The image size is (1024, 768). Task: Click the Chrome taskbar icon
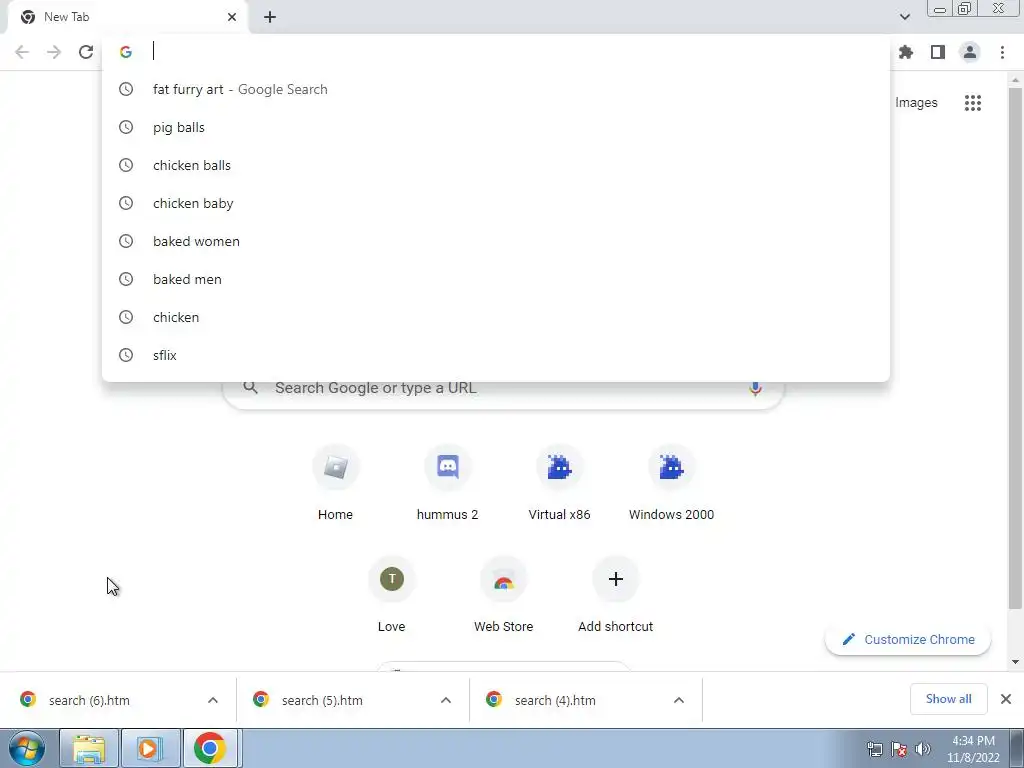210,748
